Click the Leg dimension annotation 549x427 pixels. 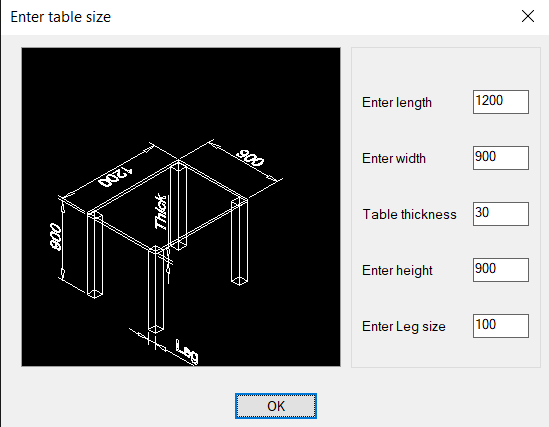pos(187,351)
